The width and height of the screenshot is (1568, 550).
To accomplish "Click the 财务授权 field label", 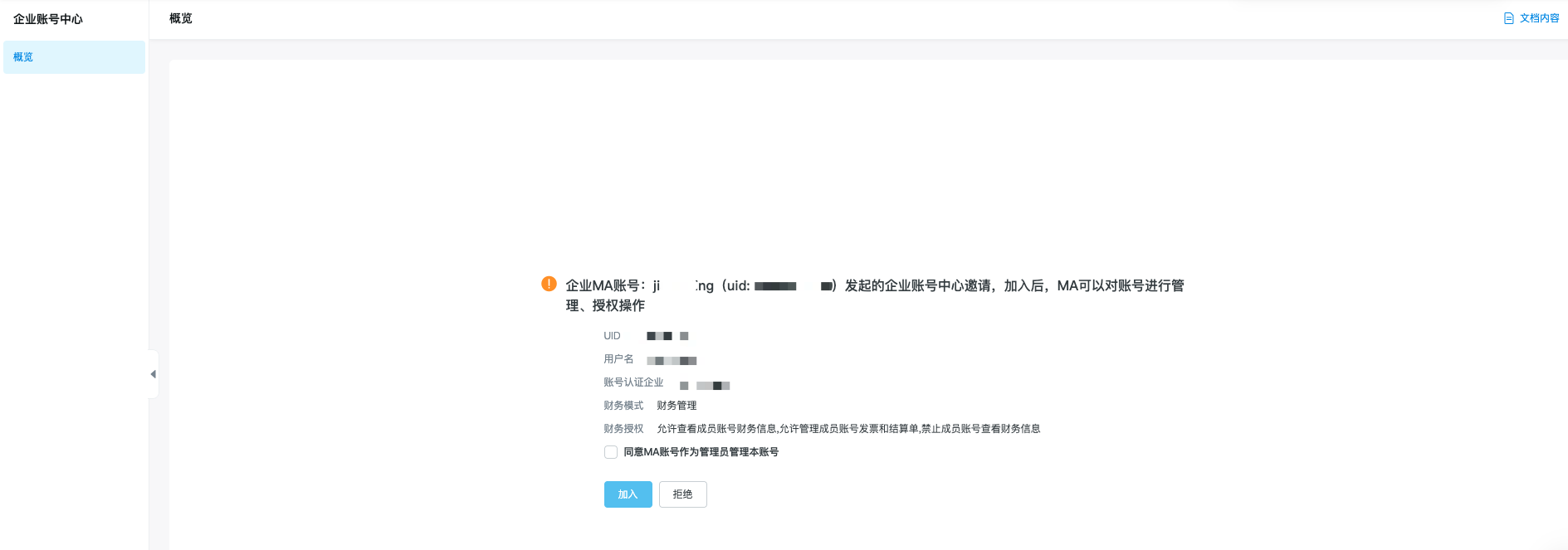I will click(623, 429).
